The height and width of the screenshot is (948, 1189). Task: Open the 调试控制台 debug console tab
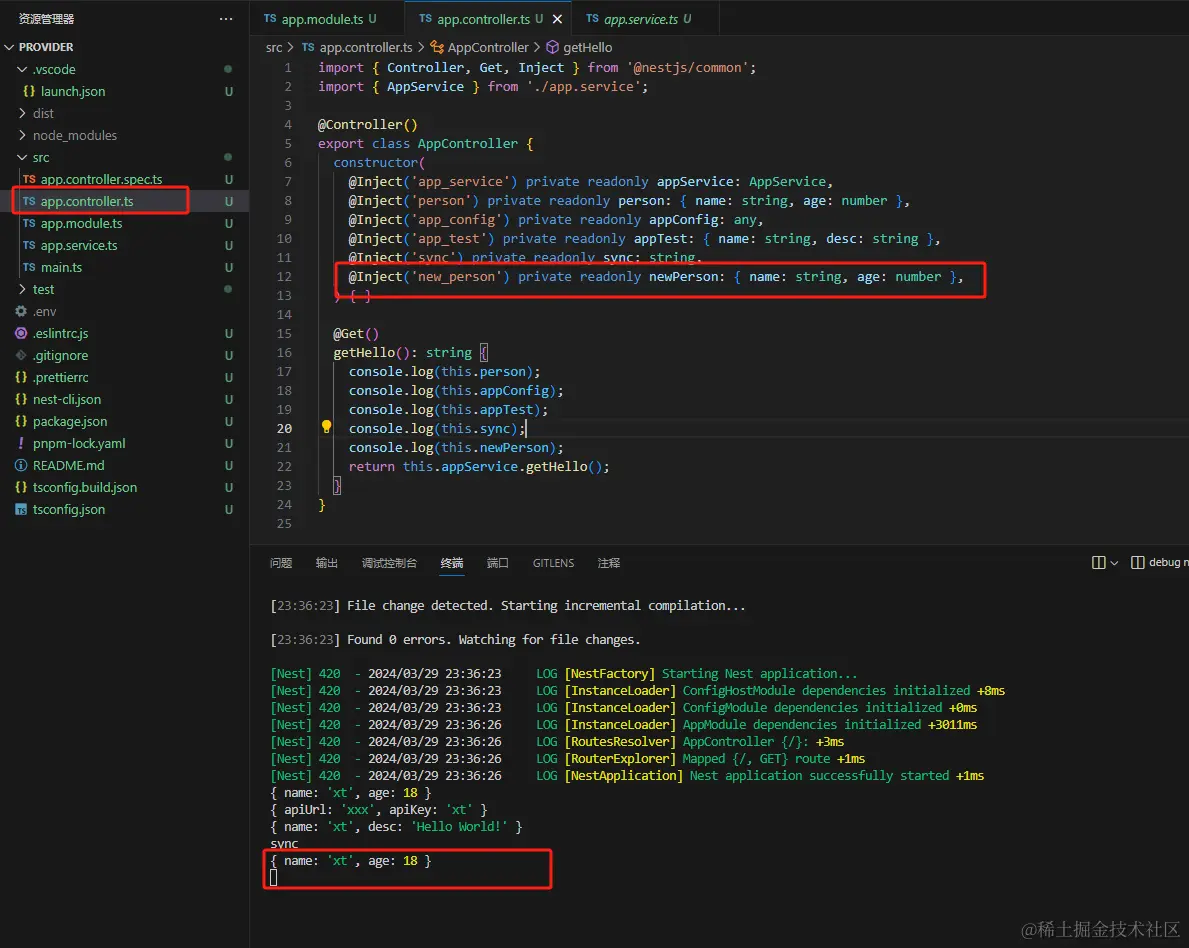tap(389, 563)
